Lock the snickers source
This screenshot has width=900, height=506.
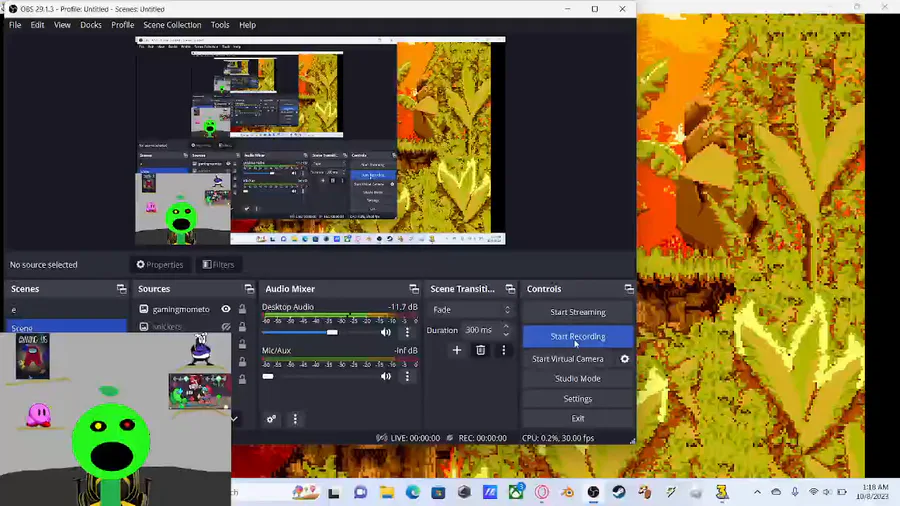click(242, 327)
